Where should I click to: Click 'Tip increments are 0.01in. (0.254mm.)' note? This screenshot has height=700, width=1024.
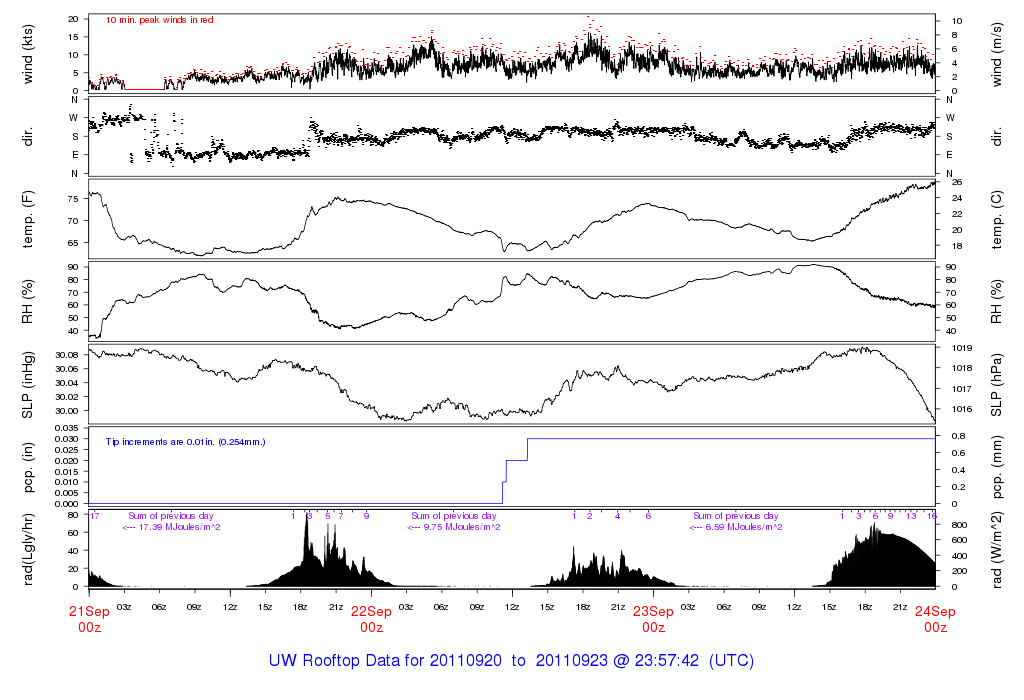coord(185,442)
